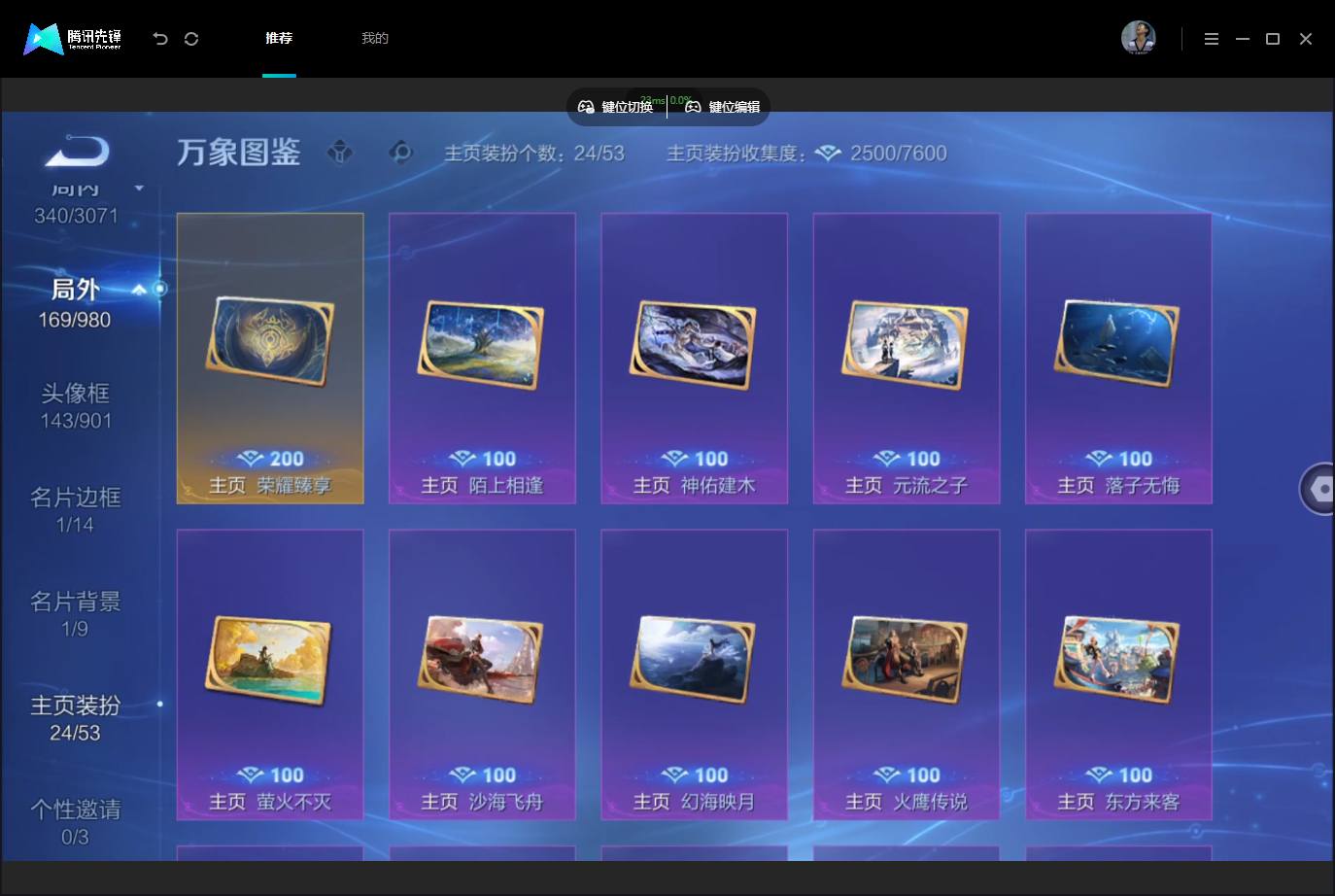Click the 万象图鉴 title
The height and width of the screenshot is (896, 1335).
(239, 153)
